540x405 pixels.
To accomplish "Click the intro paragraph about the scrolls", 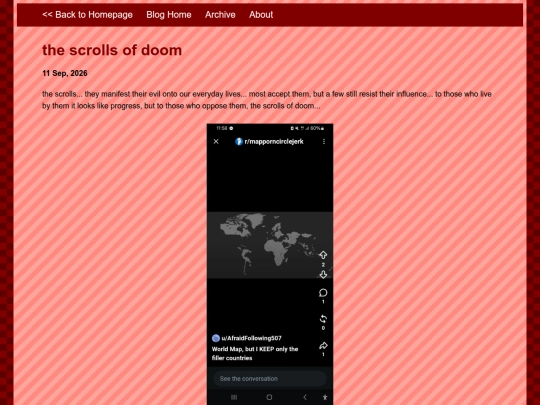I will pyautogui.click(x=267, y=100).
